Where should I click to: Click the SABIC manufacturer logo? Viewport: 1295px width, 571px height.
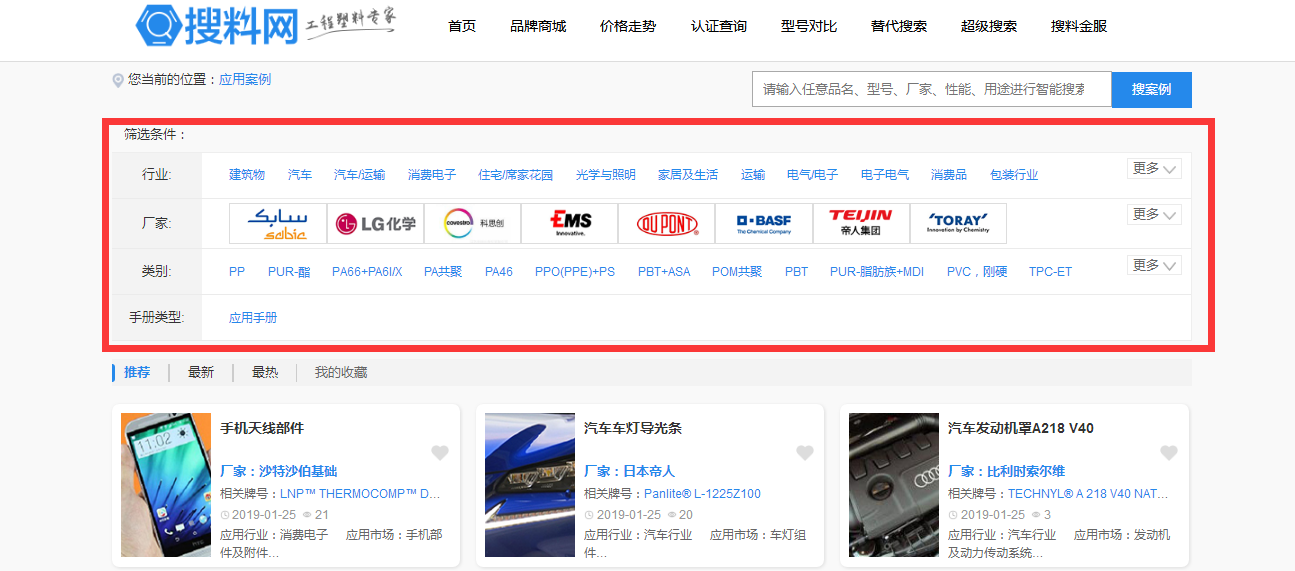pos(277,224)
